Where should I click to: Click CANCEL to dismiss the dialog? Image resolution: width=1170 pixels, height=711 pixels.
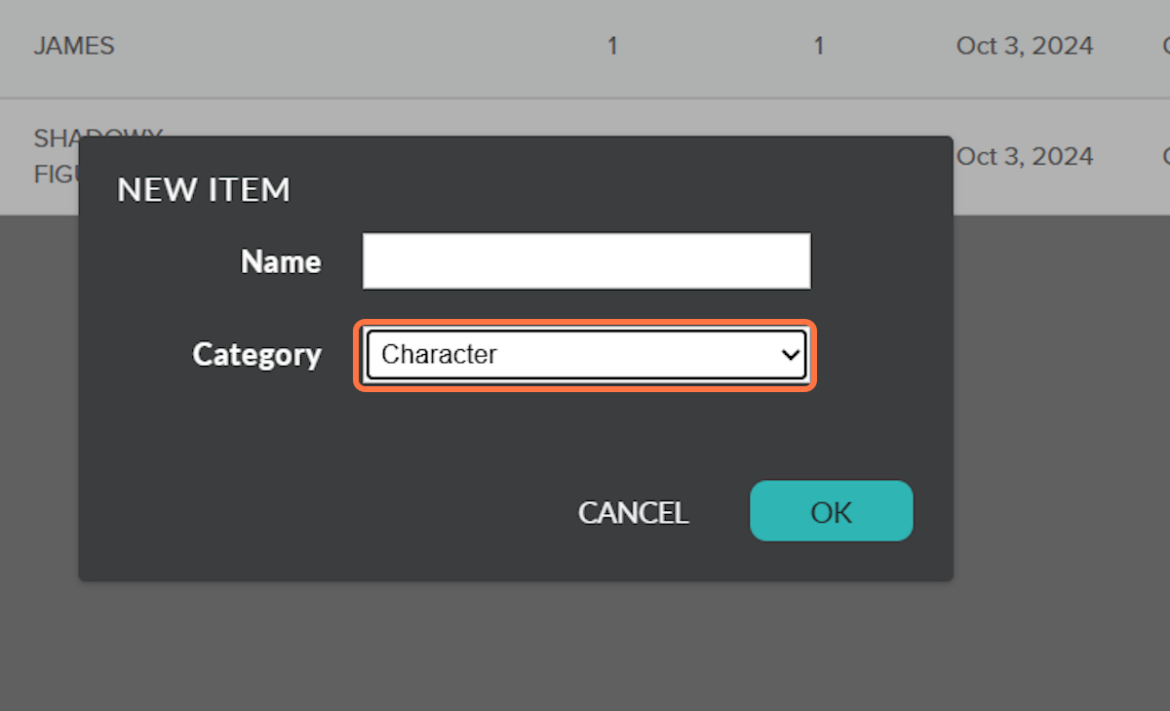coord(632,511)
